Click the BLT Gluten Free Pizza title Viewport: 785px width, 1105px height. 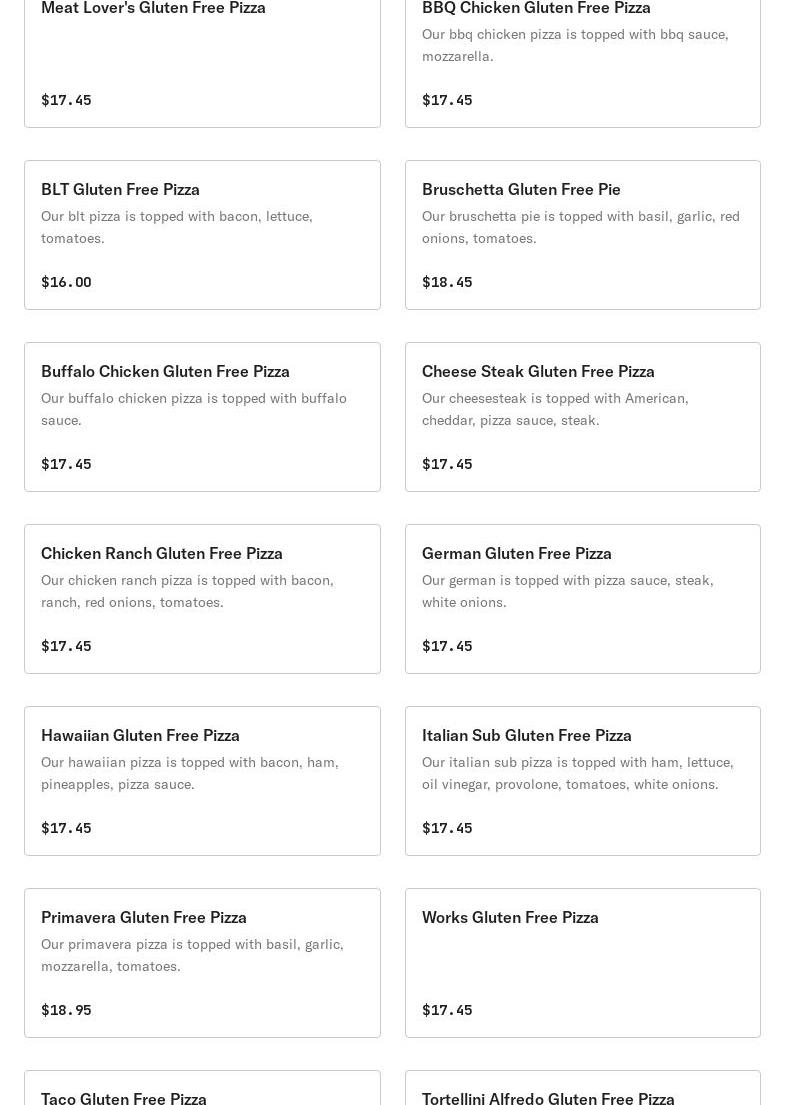coord(120,189)
